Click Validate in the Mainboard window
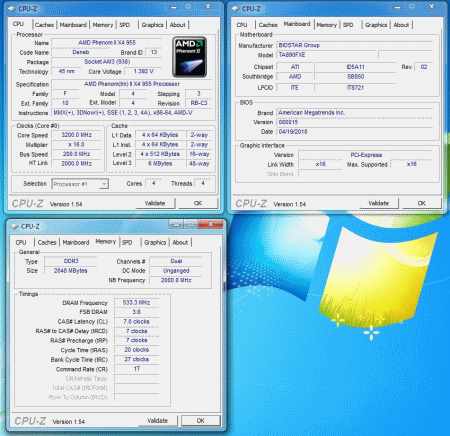Image resolution: width=450 pixels, height=436 pixels. (379, 203)
